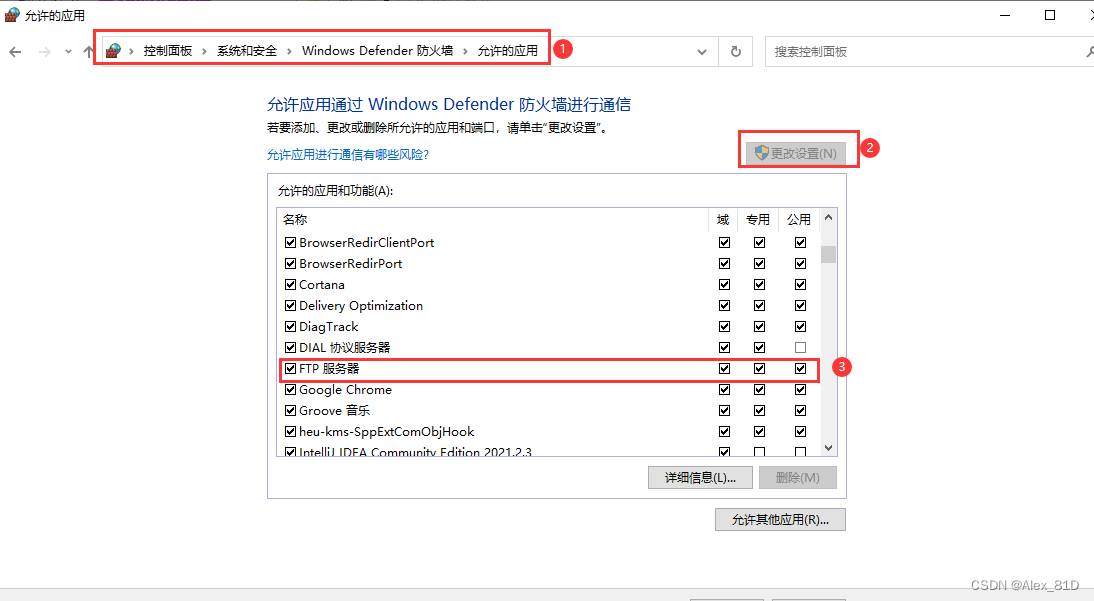Click the app list scrollbar thumb
The image size is (1094, 601).
(x=828, y=254)
